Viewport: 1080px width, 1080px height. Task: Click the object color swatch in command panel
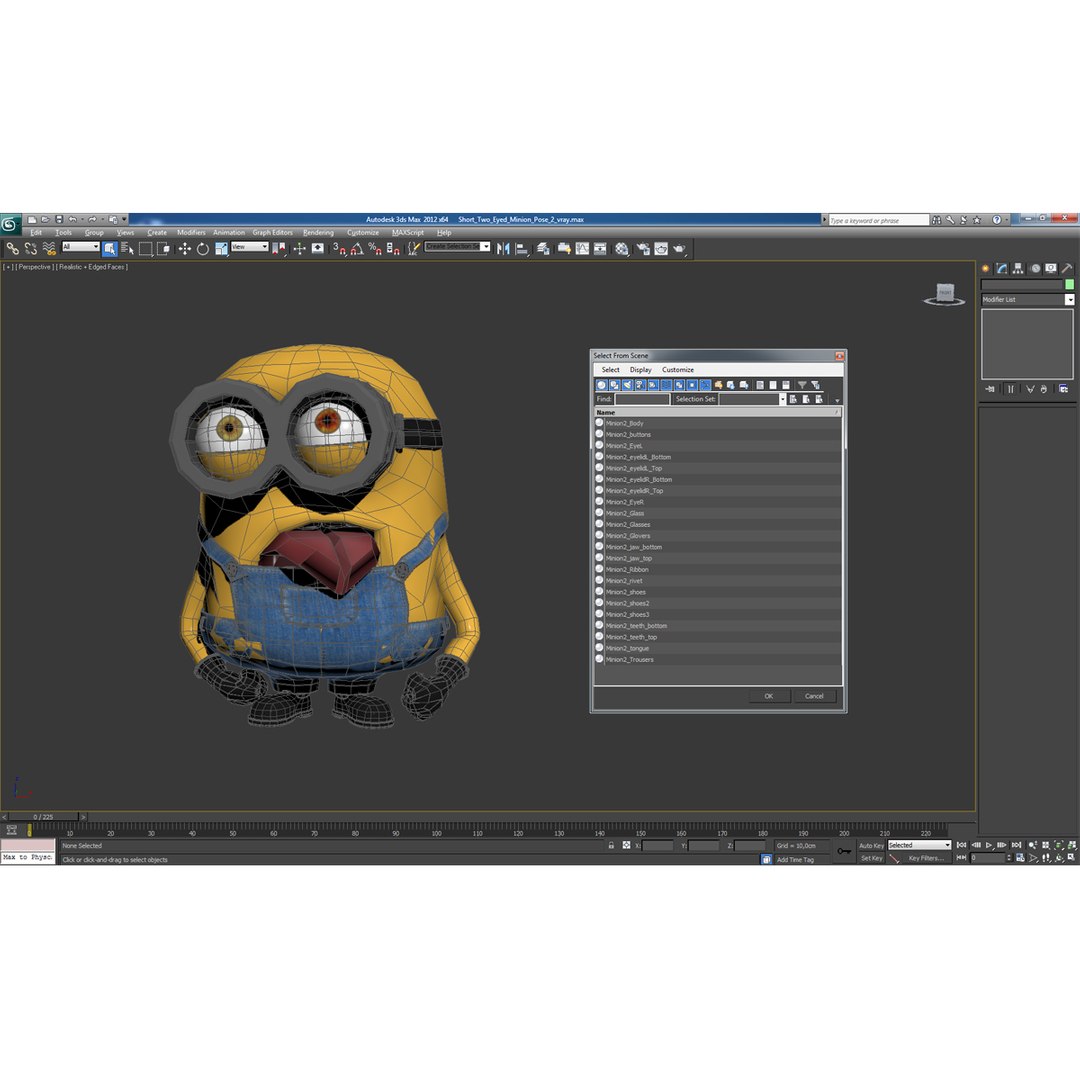(x=1070, y=284)
